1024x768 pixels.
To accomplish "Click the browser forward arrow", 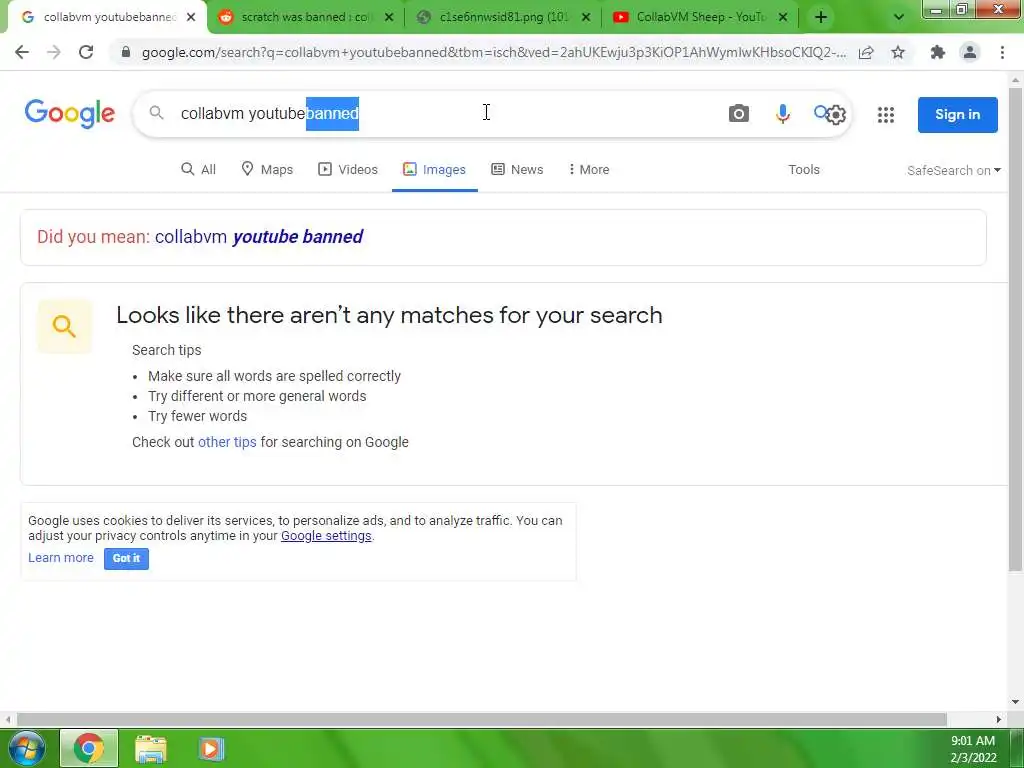I will (54, 52).
